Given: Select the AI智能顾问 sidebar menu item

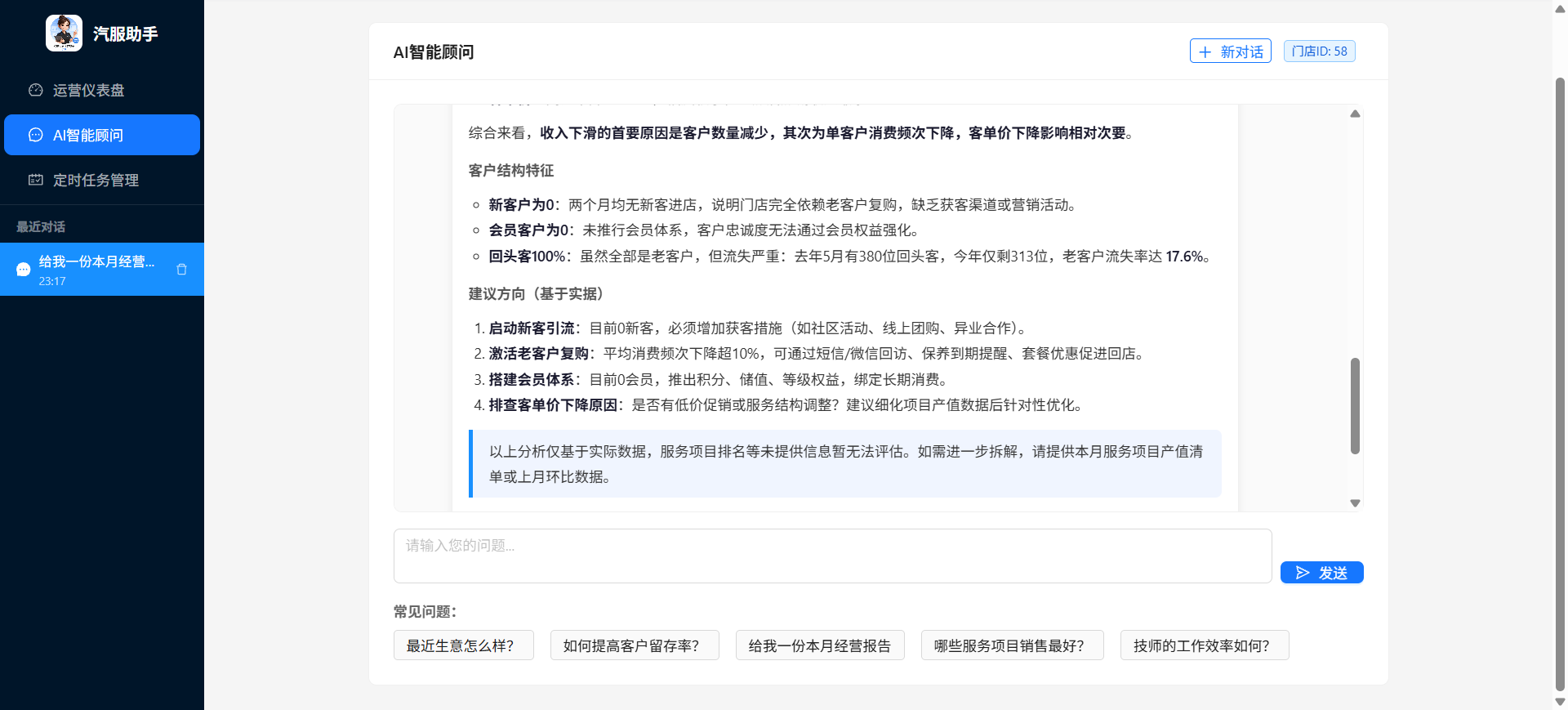Looking at the screenshot, I should pos(102,135).
